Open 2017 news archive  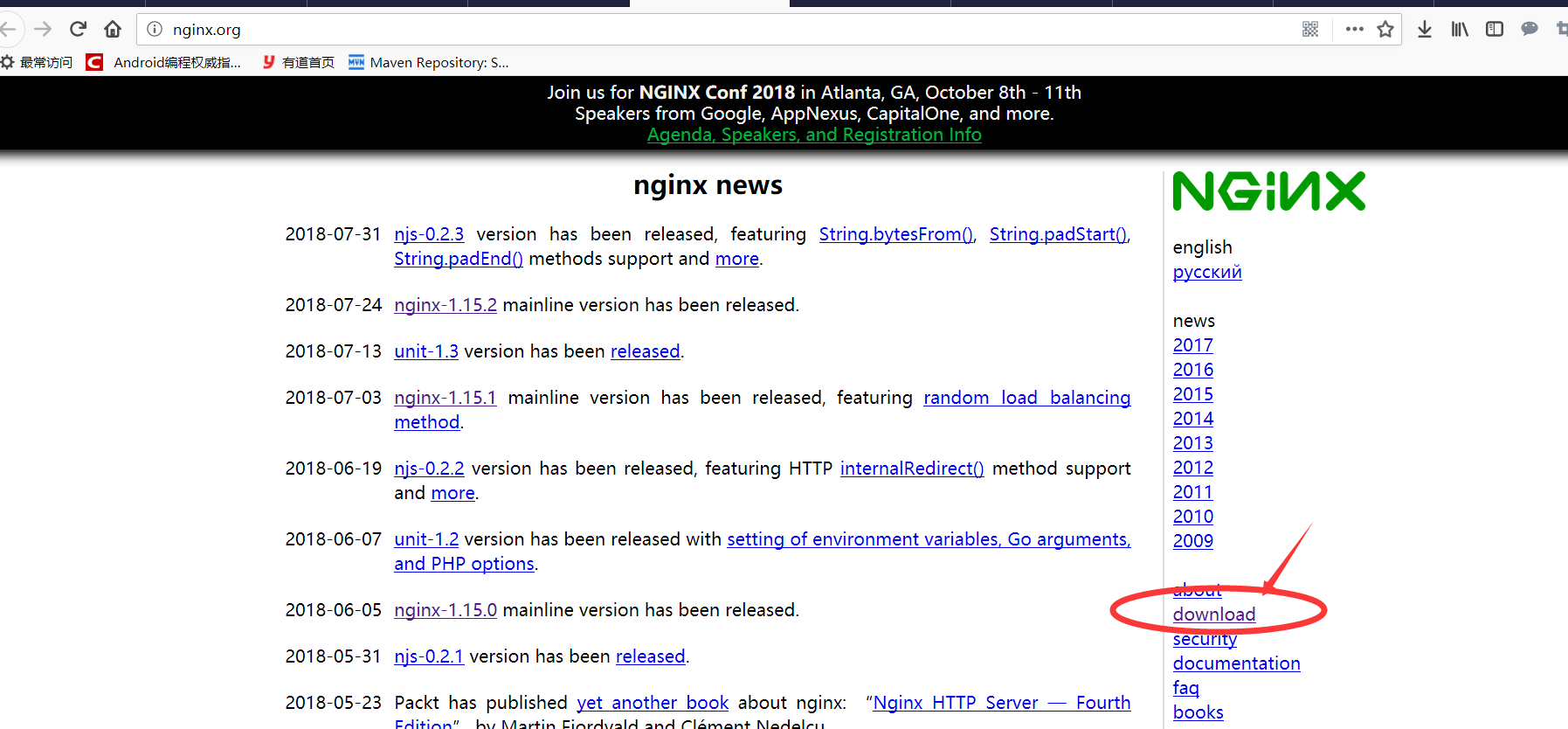1193,345
